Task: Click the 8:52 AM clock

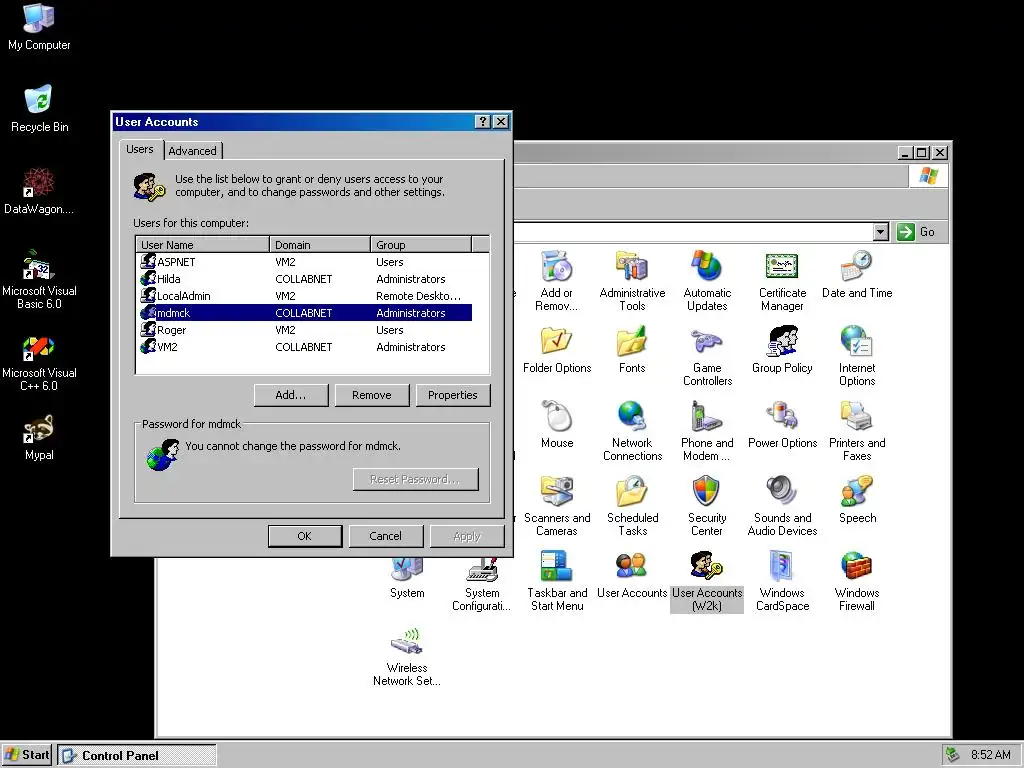Action: pyautogui.click(x=990, y=755)
